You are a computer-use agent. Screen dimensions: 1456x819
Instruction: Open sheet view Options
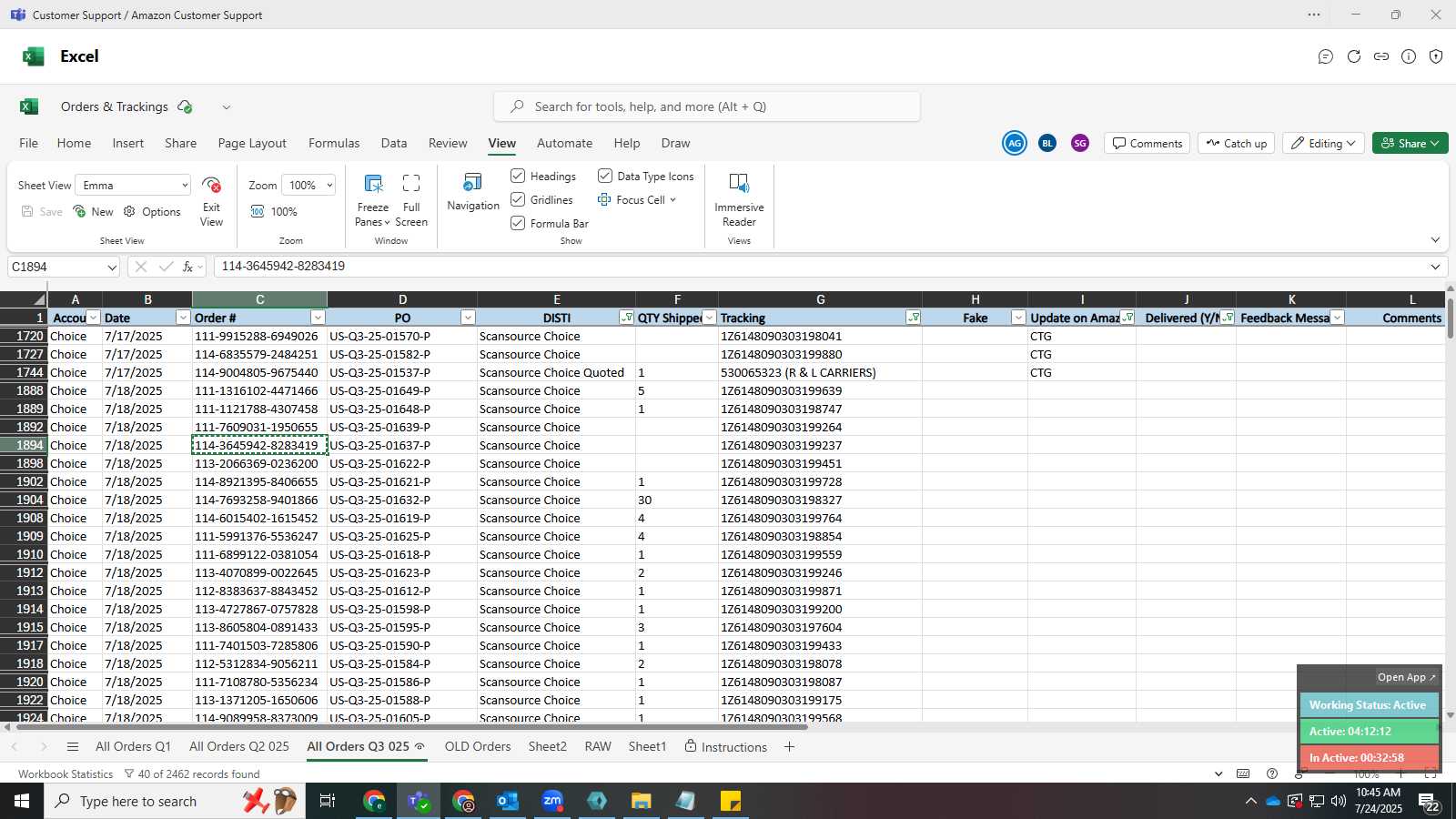pyautogui.click(x=152, y=211)
